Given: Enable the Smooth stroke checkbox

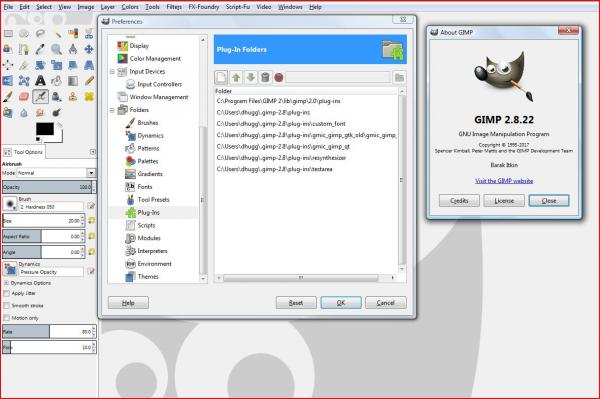Looking at the screenshot, I should (x=7, y=306).
